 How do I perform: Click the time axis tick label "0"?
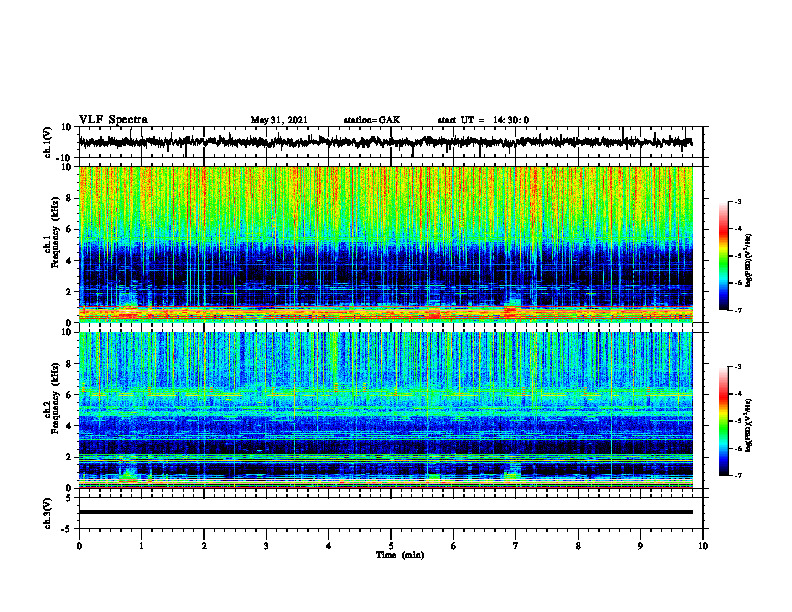coord(79,546)
